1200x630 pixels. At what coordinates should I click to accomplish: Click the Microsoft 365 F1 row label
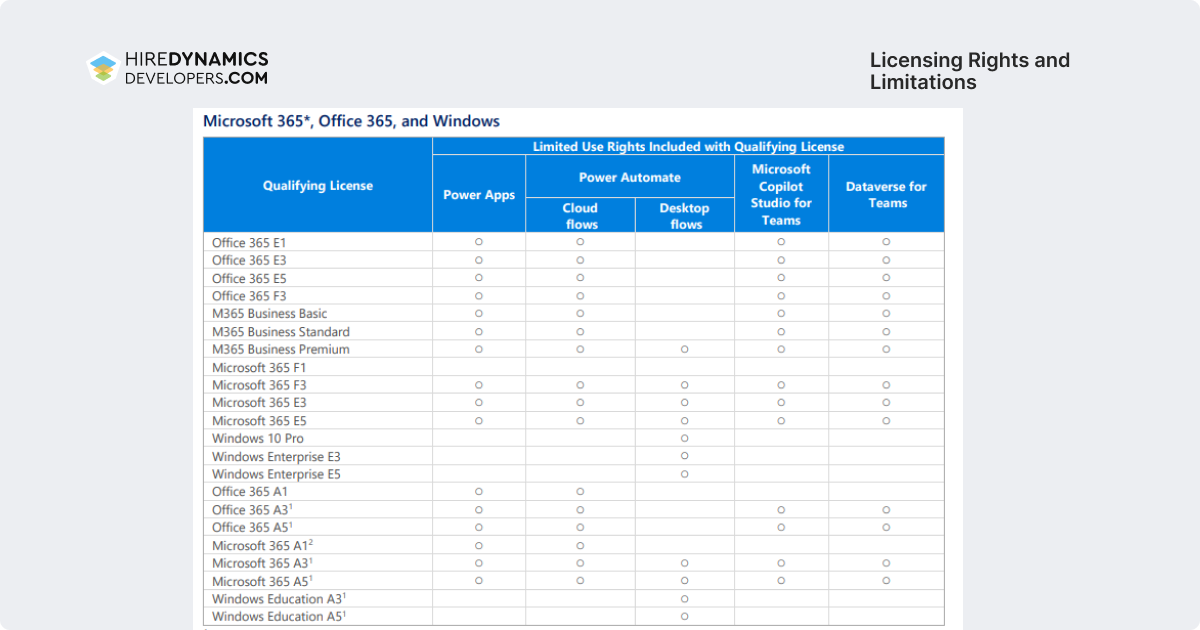[x=259, y=368]
